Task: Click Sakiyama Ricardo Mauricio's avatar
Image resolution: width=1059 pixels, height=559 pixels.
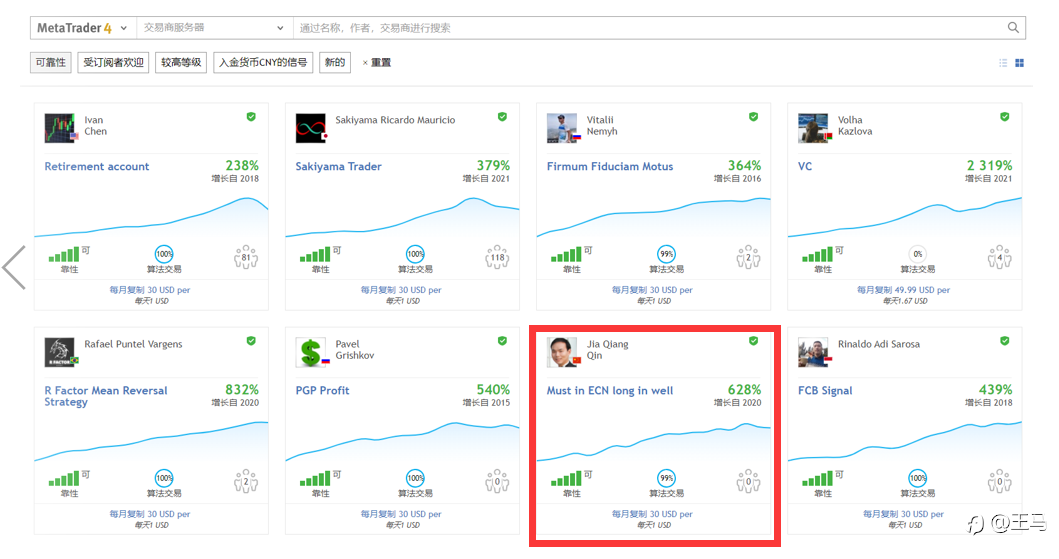Action: pyautogui.click(x=311, y=128)
